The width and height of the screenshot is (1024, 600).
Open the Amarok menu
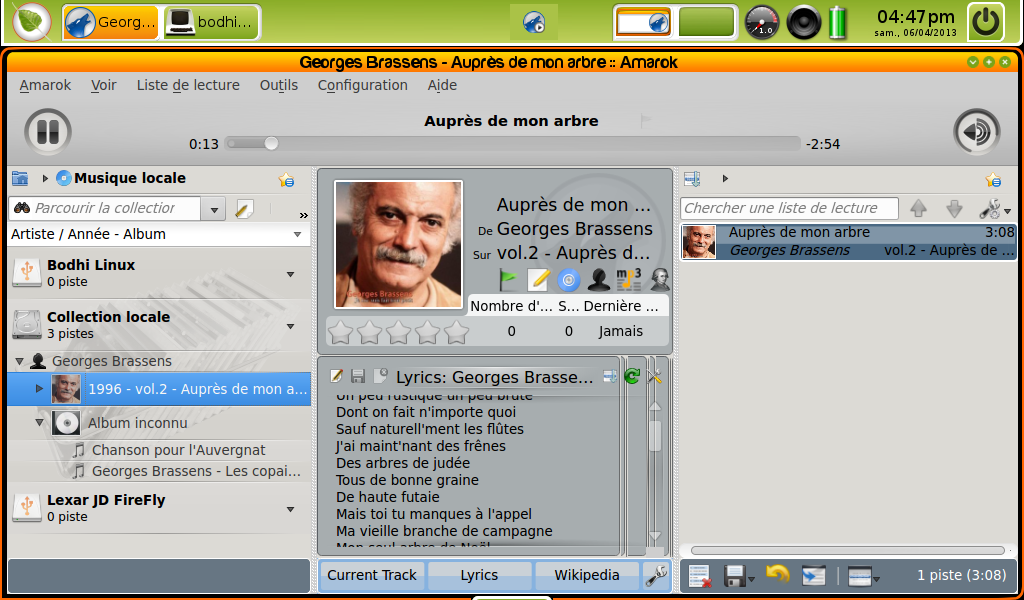click(45, 86)
